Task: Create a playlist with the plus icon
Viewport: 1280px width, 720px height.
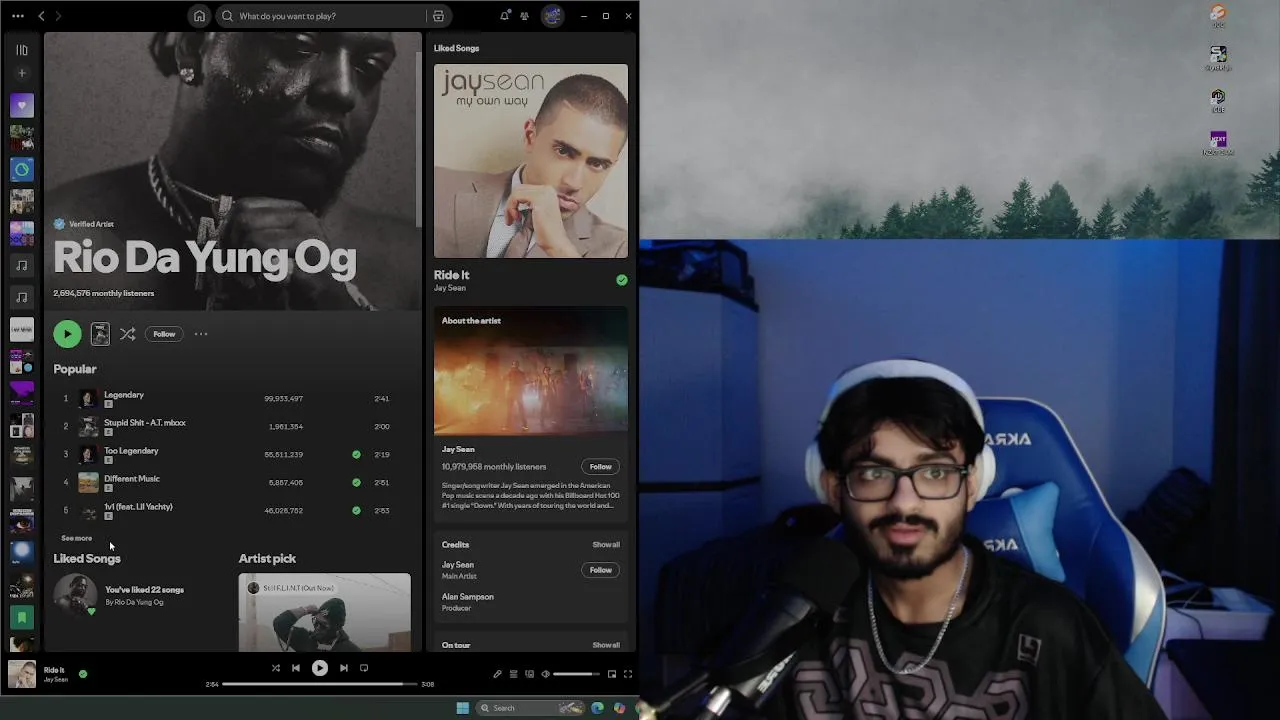Action: (x=21, y=73)
